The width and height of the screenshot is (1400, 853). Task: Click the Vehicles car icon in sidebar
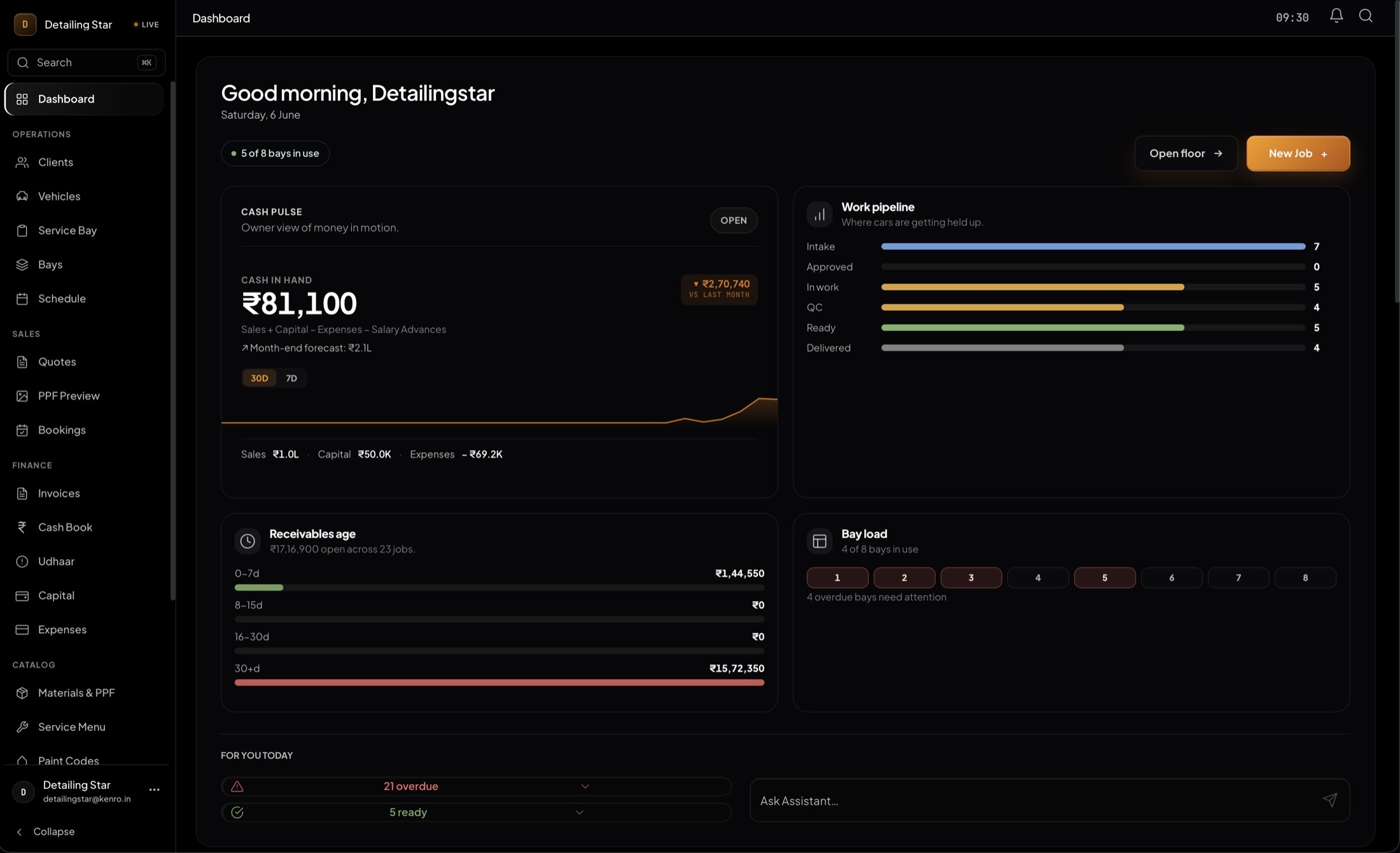point(22,196)
